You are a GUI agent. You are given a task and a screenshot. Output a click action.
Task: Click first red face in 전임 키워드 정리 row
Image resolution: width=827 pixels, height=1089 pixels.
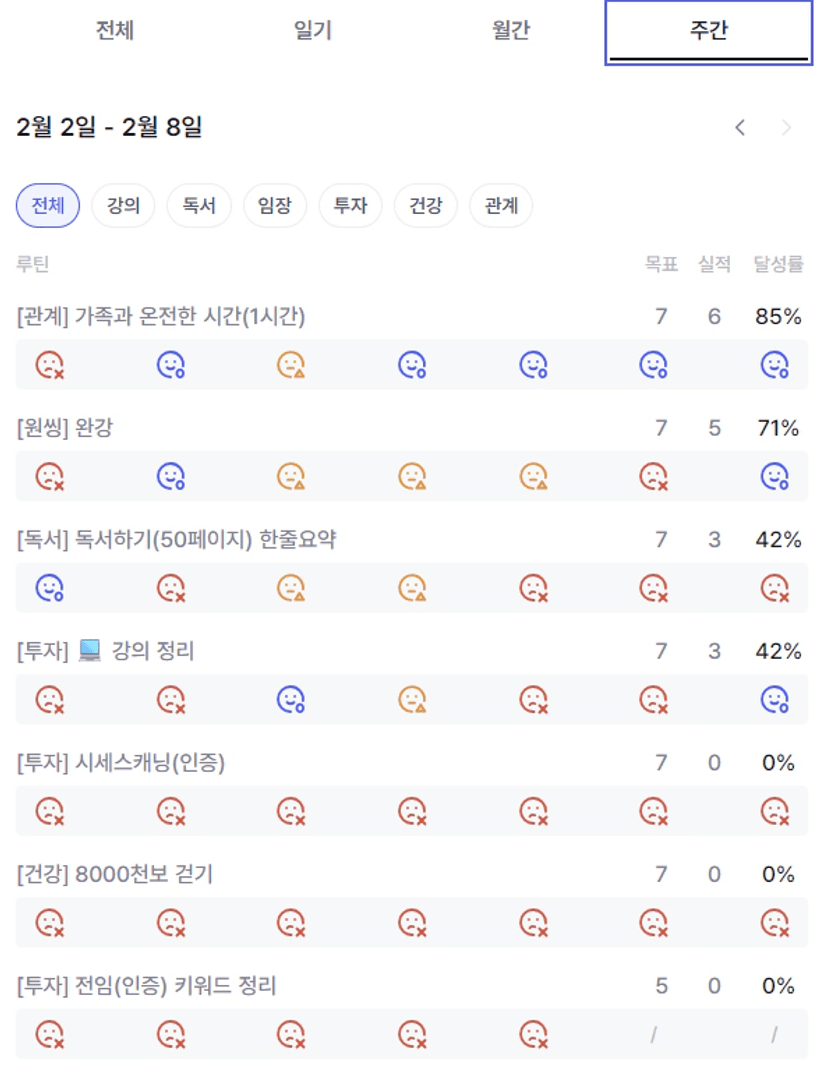[x=49, y=1034]
